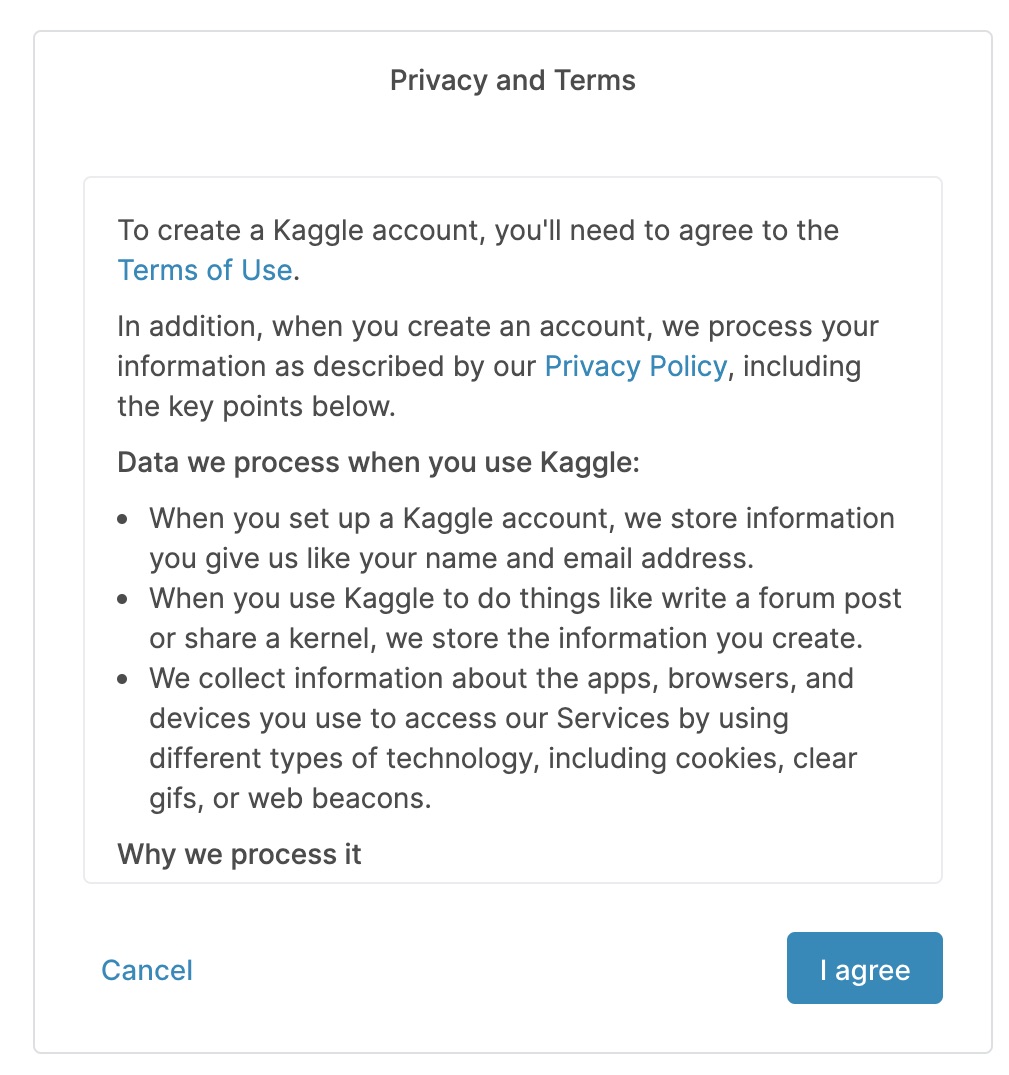Click the bullet about writing a forum post

tap(525, 617)
